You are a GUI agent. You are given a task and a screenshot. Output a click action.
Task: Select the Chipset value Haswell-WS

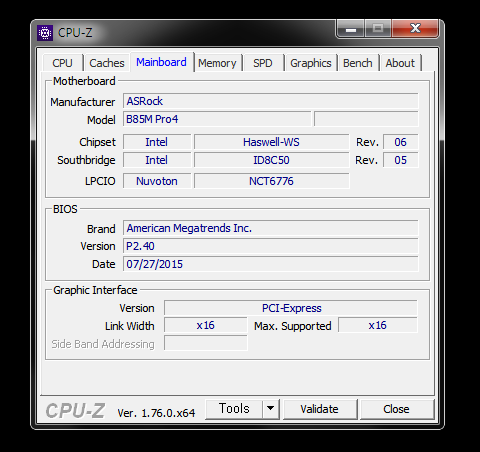271,142
